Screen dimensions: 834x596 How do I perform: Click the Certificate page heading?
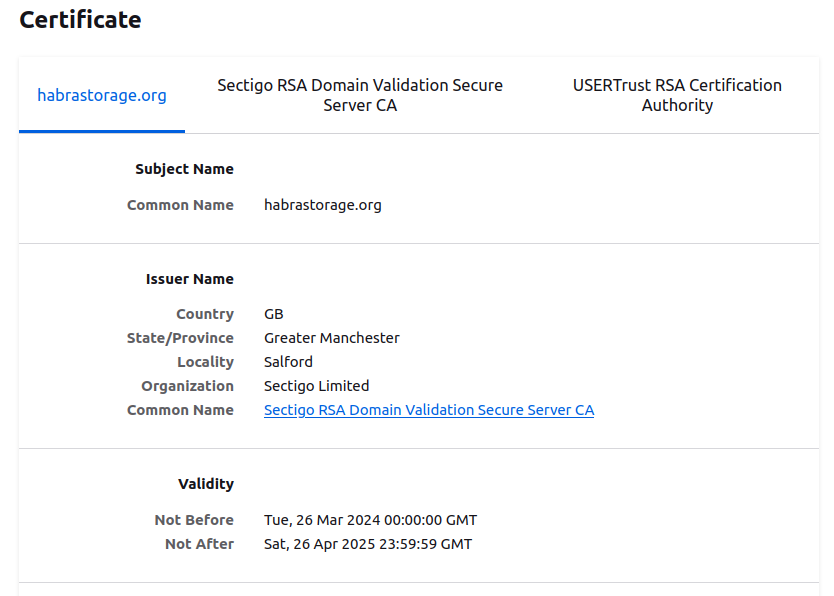point(80,19)
